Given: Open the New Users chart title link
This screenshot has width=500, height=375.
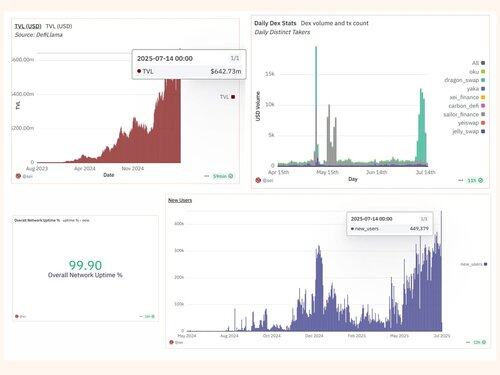Looking at the screenshot, I should tap(180, 200).
